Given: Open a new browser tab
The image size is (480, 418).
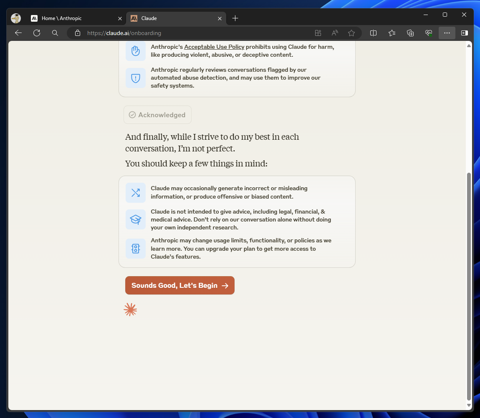Looking at the screenshot, I should [235, 18].
